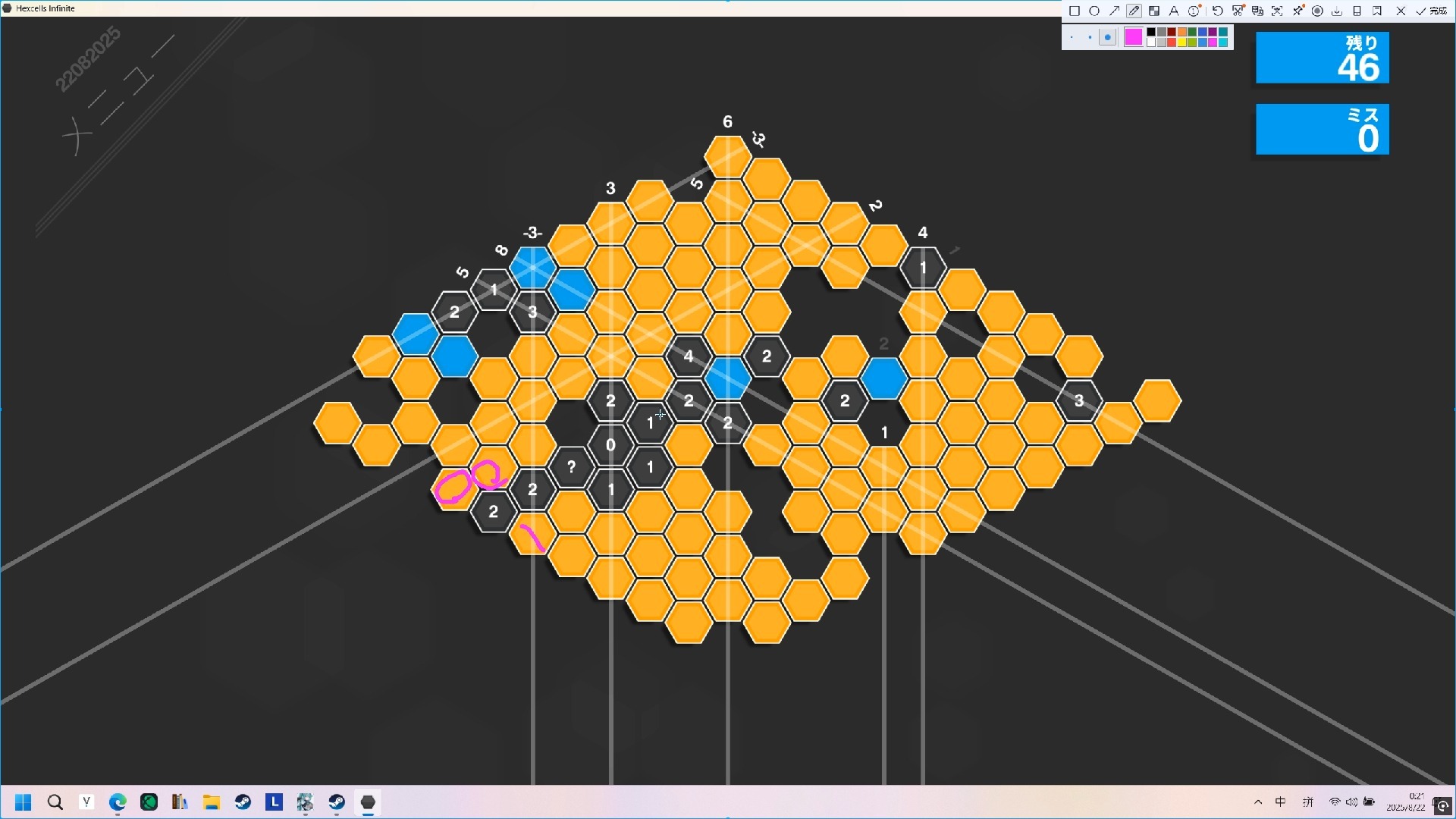Viewport: 1456px width, 819px height.
Task: Select the numbered marker tool
Action: [1194, 11]
